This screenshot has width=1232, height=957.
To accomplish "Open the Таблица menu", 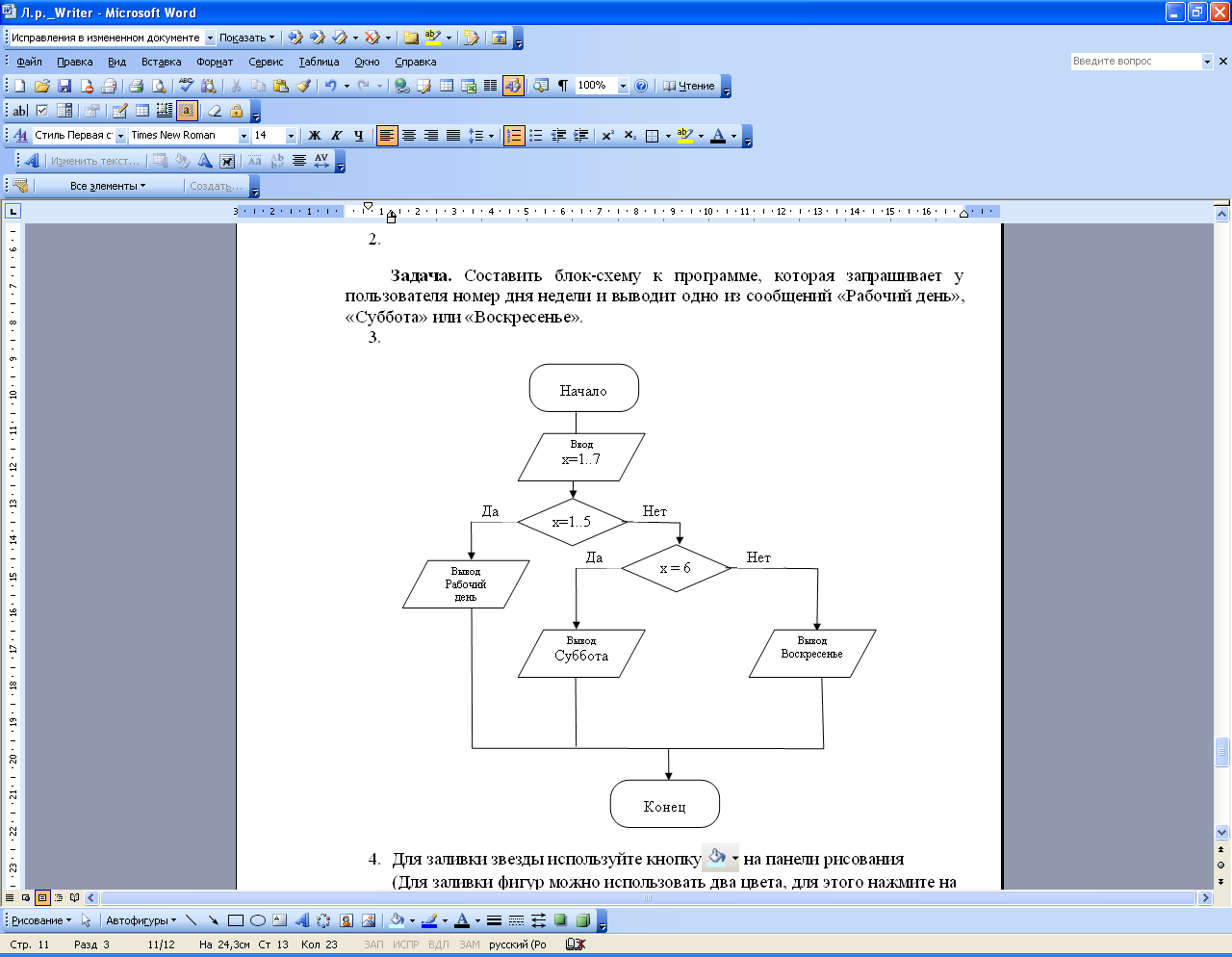I will [319, 62].
